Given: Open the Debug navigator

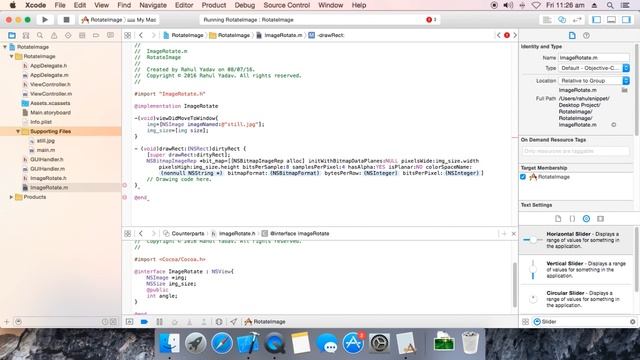Looking at the screenshot, I should tap(82, 36).
